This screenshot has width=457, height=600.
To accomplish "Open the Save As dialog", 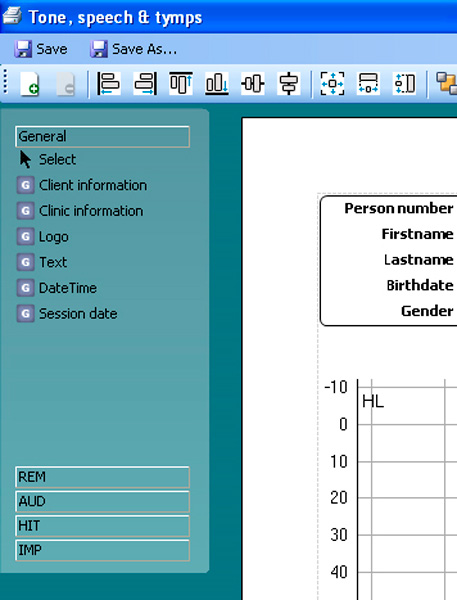I will [134, 49].
